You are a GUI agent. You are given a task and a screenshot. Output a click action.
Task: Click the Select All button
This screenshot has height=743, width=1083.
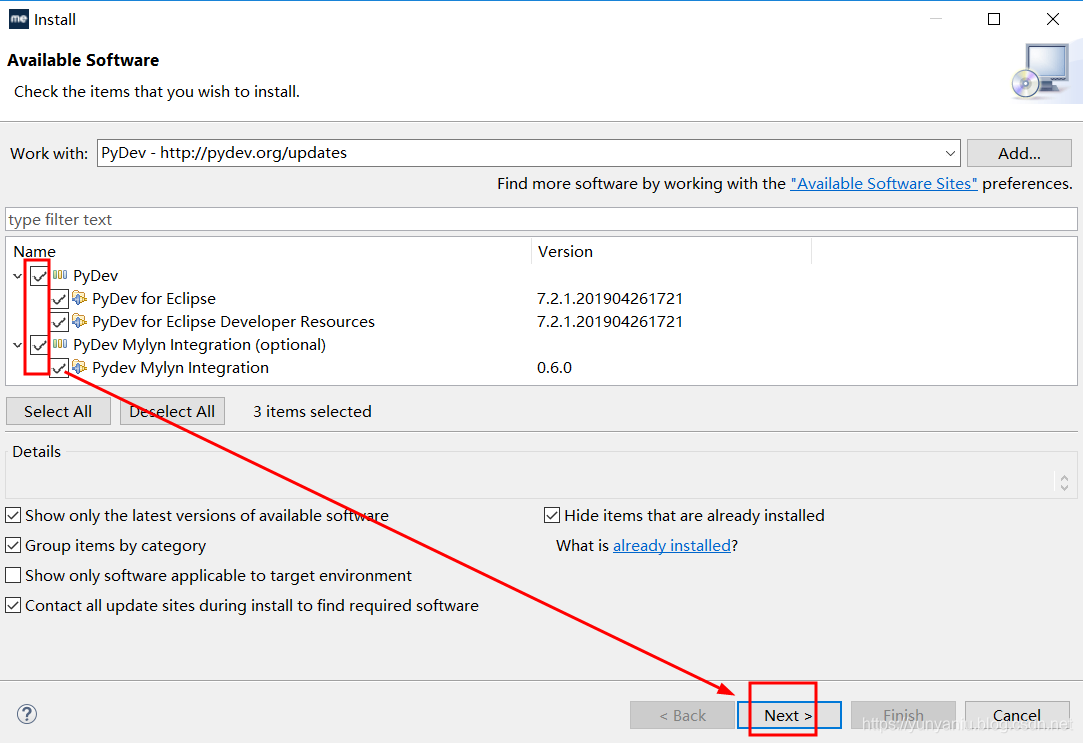coord(58,412)
